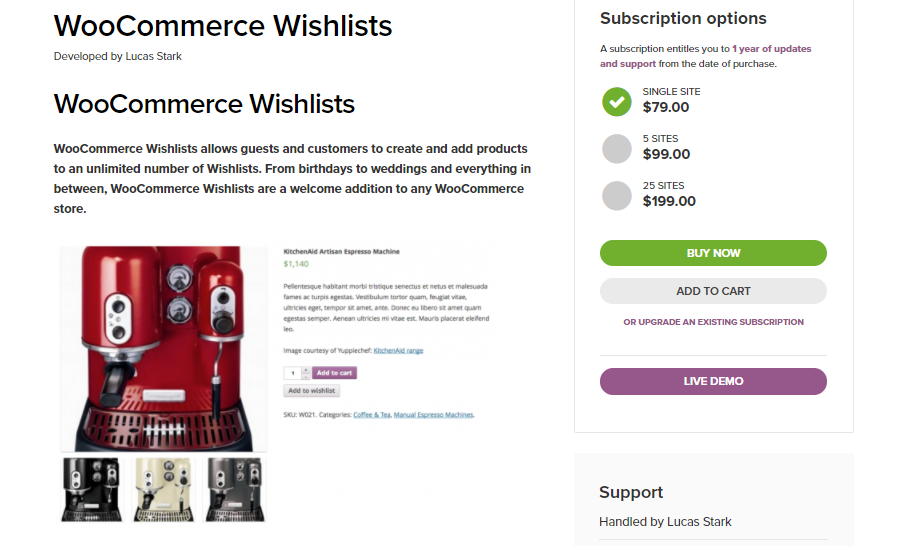
Task: Click the green Buy Now button
Action: [x=713, y=253]
